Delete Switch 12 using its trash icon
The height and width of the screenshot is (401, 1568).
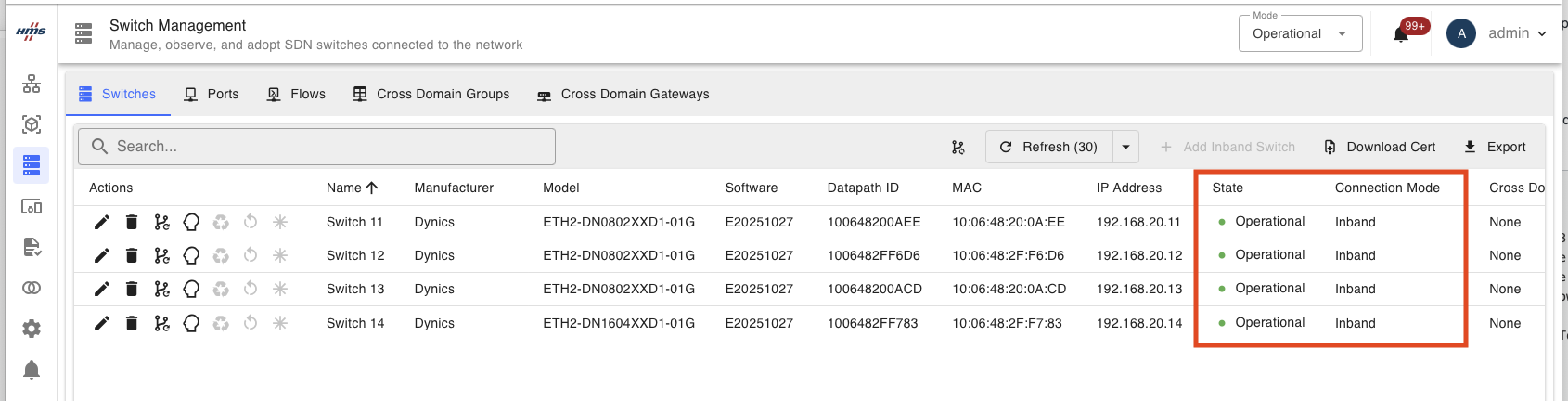click(x=132, y=255)
